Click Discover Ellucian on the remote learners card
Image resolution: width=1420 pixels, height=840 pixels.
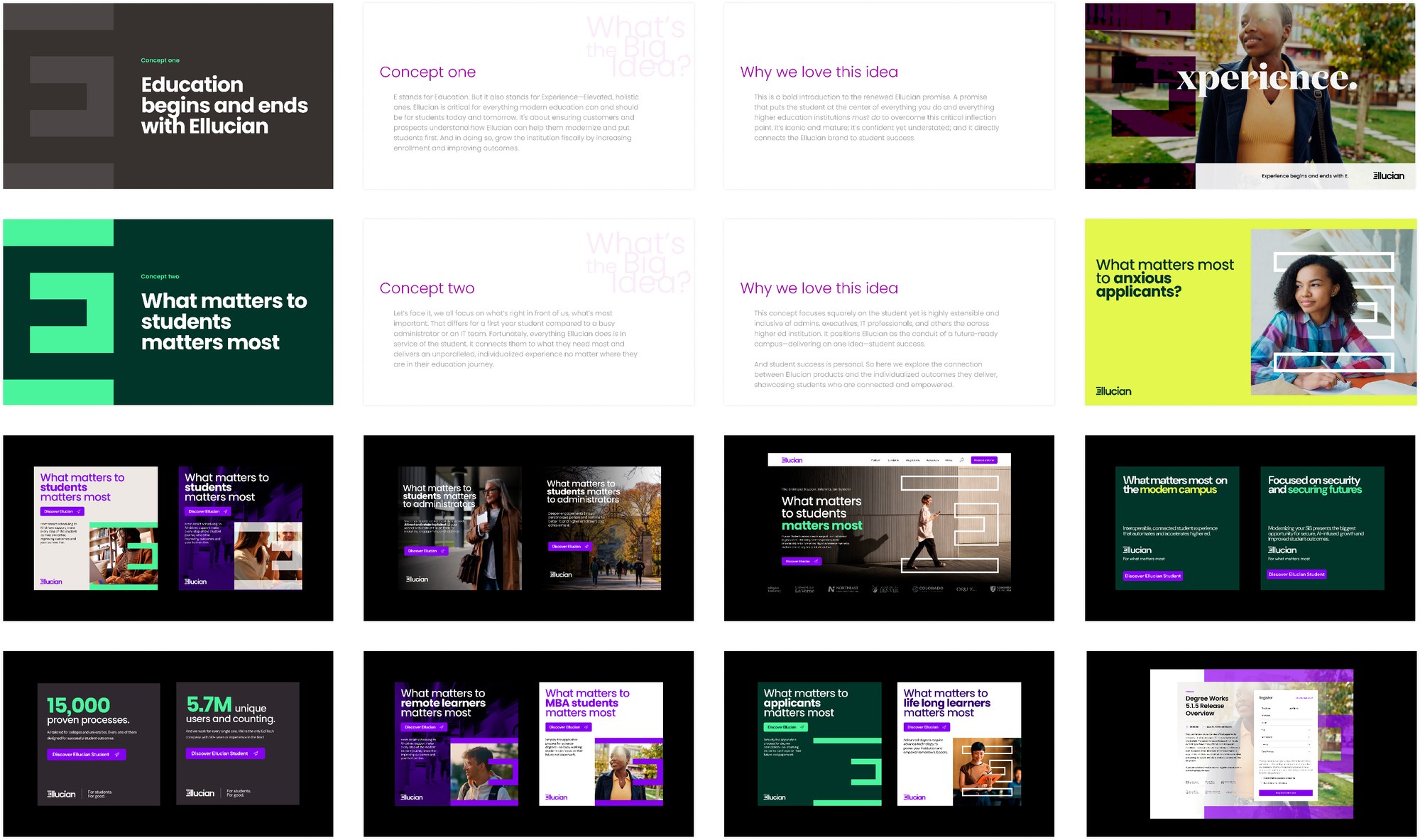(424, 727)
